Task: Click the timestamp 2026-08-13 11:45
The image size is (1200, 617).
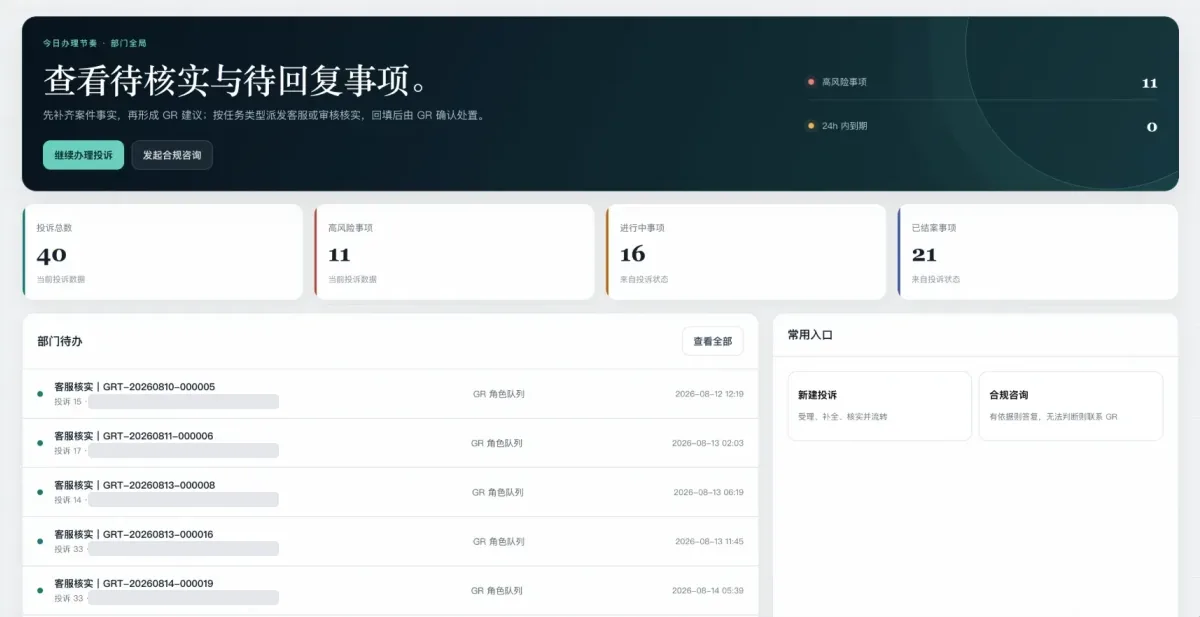Action: point(709,541)
